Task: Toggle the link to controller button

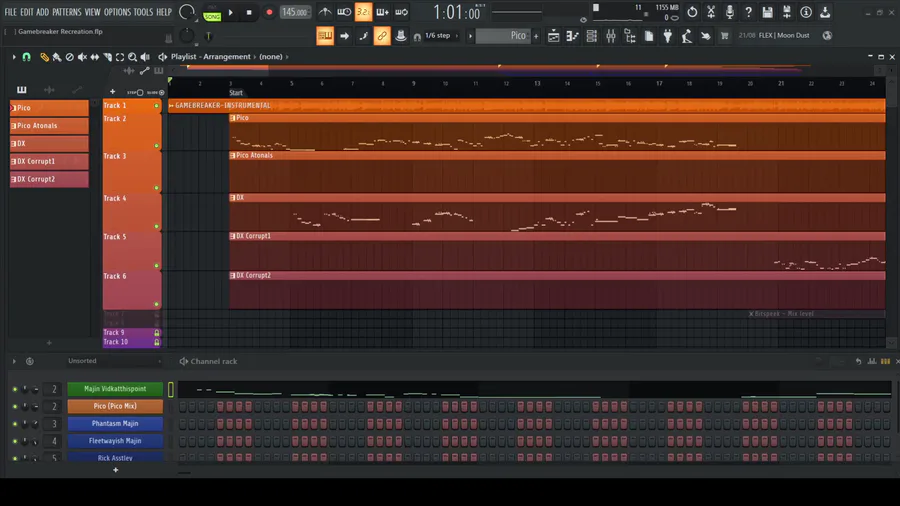Action: (382, 36)
